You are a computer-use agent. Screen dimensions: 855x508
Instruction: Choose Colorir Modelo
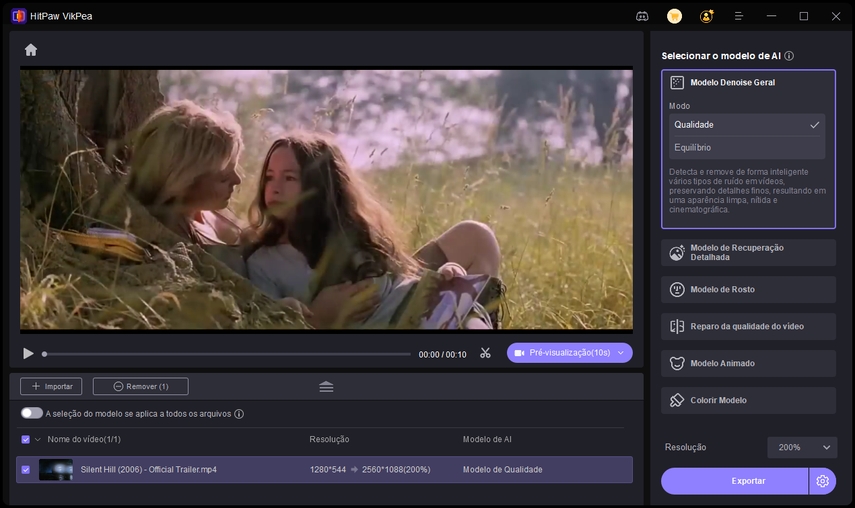click(x=748, y=400)
